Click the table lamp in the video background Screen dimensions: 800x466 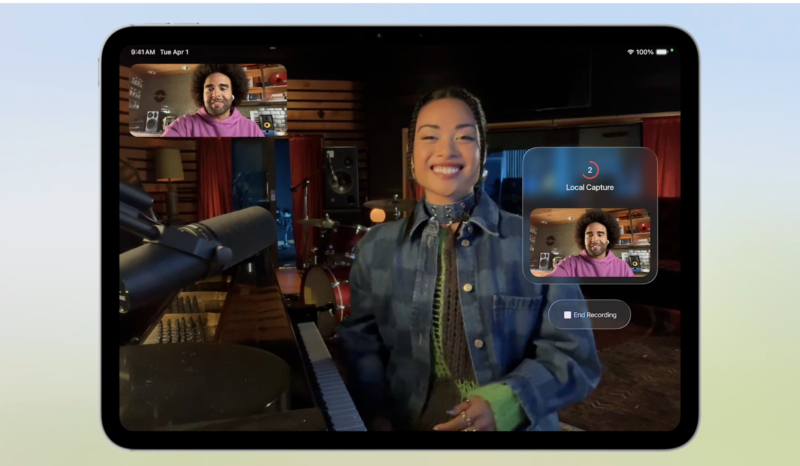point(168,165)
